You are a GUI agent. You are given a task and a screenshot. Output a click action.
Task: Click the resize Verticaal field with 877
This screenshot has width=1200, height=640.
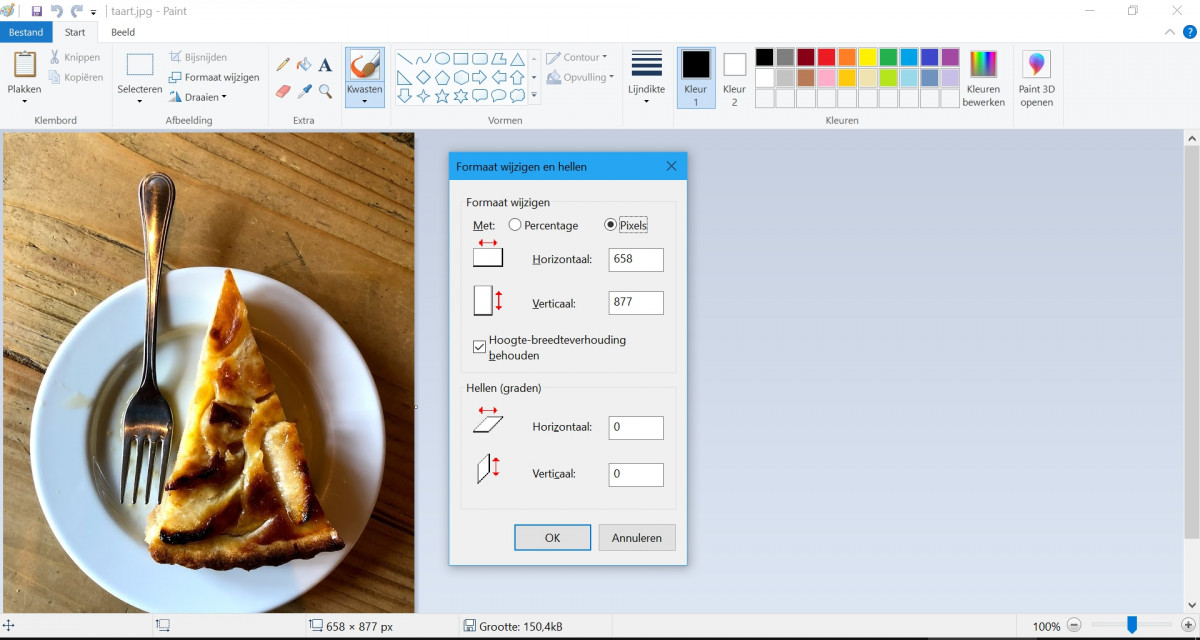[x=636, y=302]
